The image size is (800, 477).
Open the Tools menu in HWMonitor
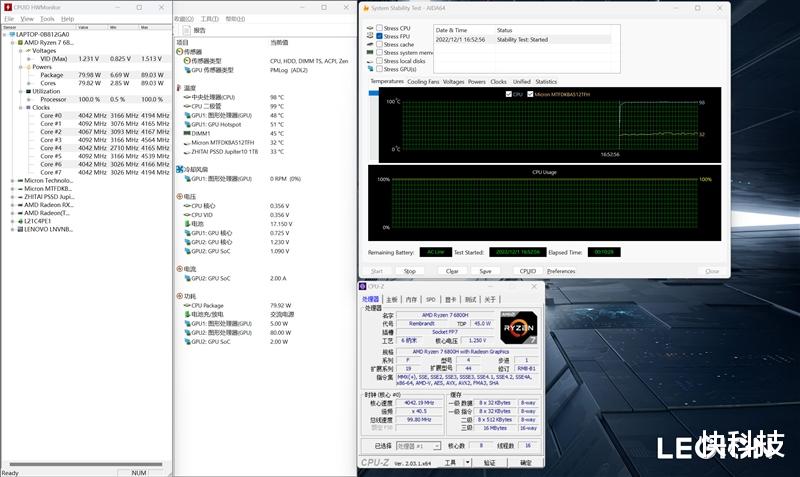pos(47,18)
